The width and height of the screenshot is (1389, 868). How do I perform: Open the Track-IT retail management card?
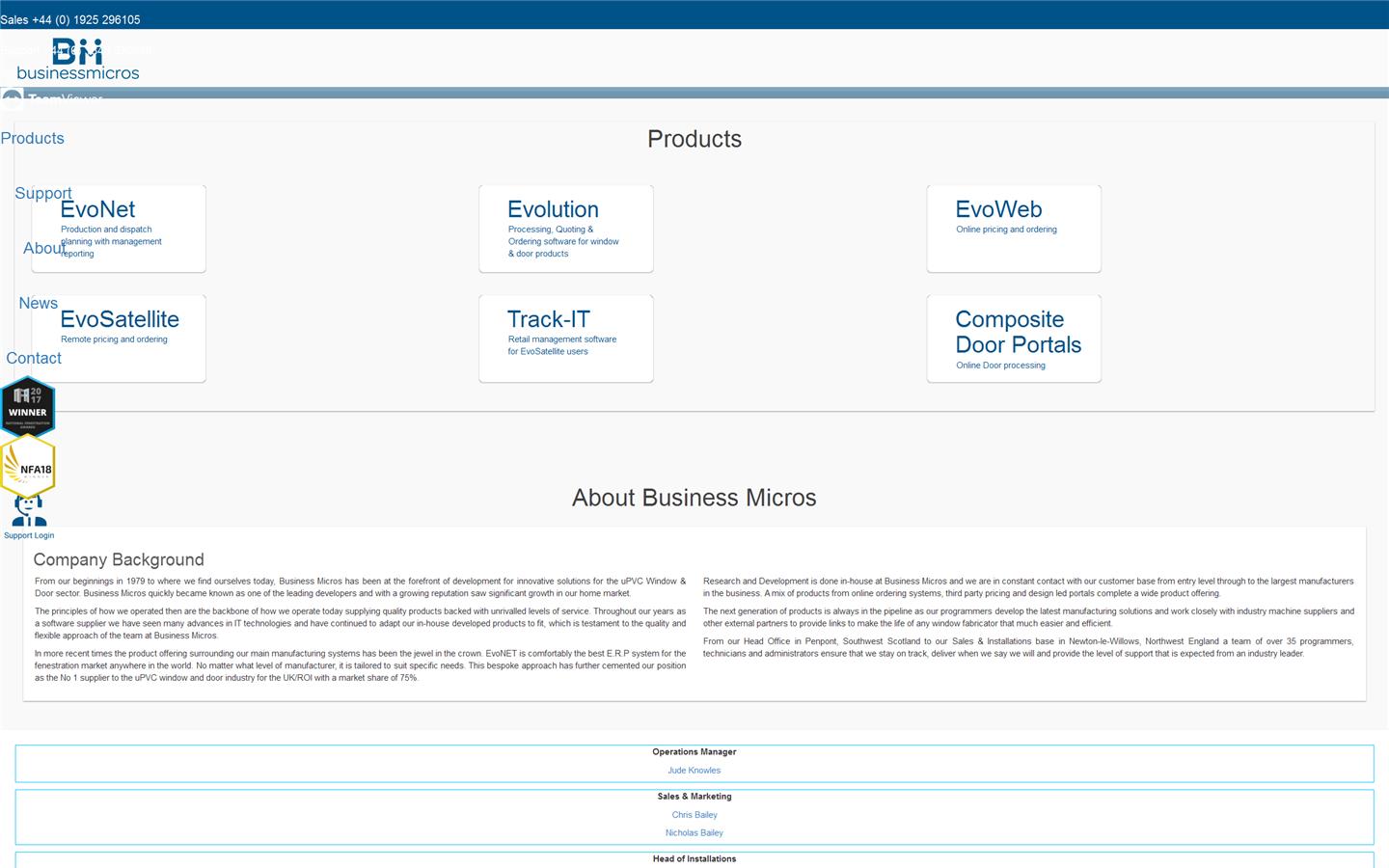click(566, 339)
